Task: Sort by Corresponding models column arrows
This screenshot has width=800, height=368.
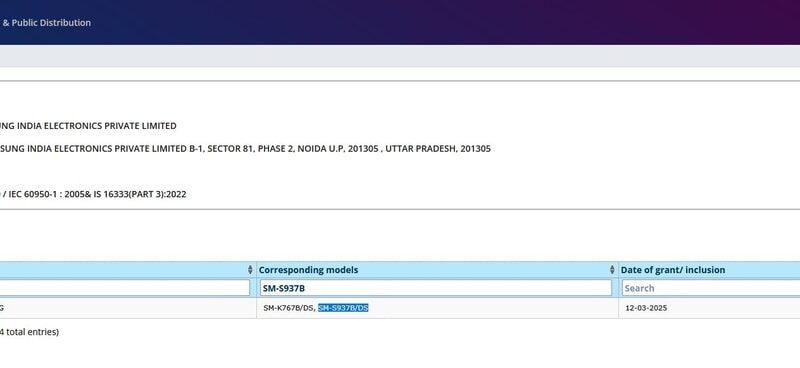Action: 612,269
